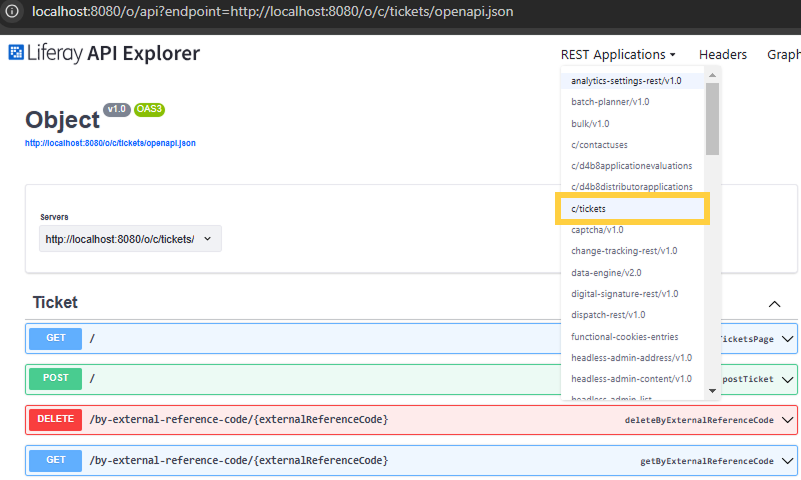Click the site info icon in address bar
This screenshot has height=480, width=801.
coord(12,11)
